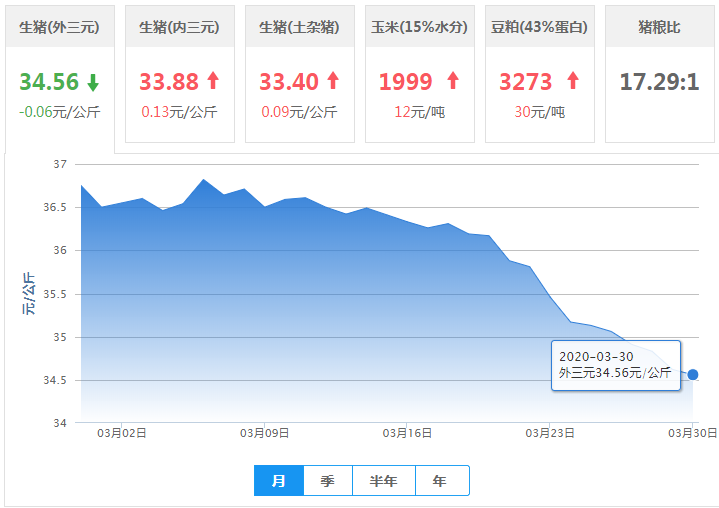
Task: Select the 半年 time range
Action: tap(384, 481)
